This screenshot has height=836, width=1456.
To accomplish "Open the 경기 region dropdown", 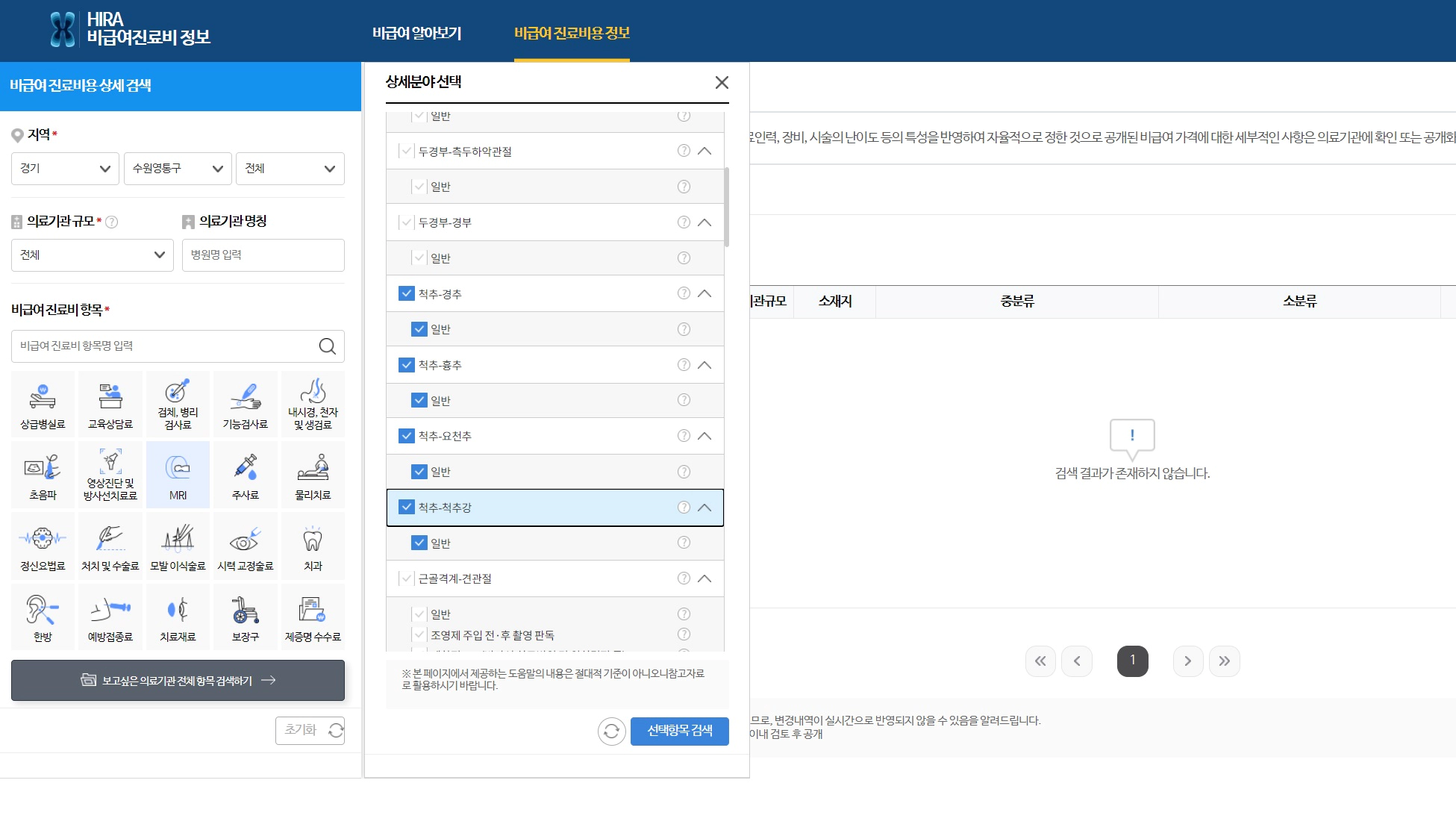I will click(x=65, y=169).
